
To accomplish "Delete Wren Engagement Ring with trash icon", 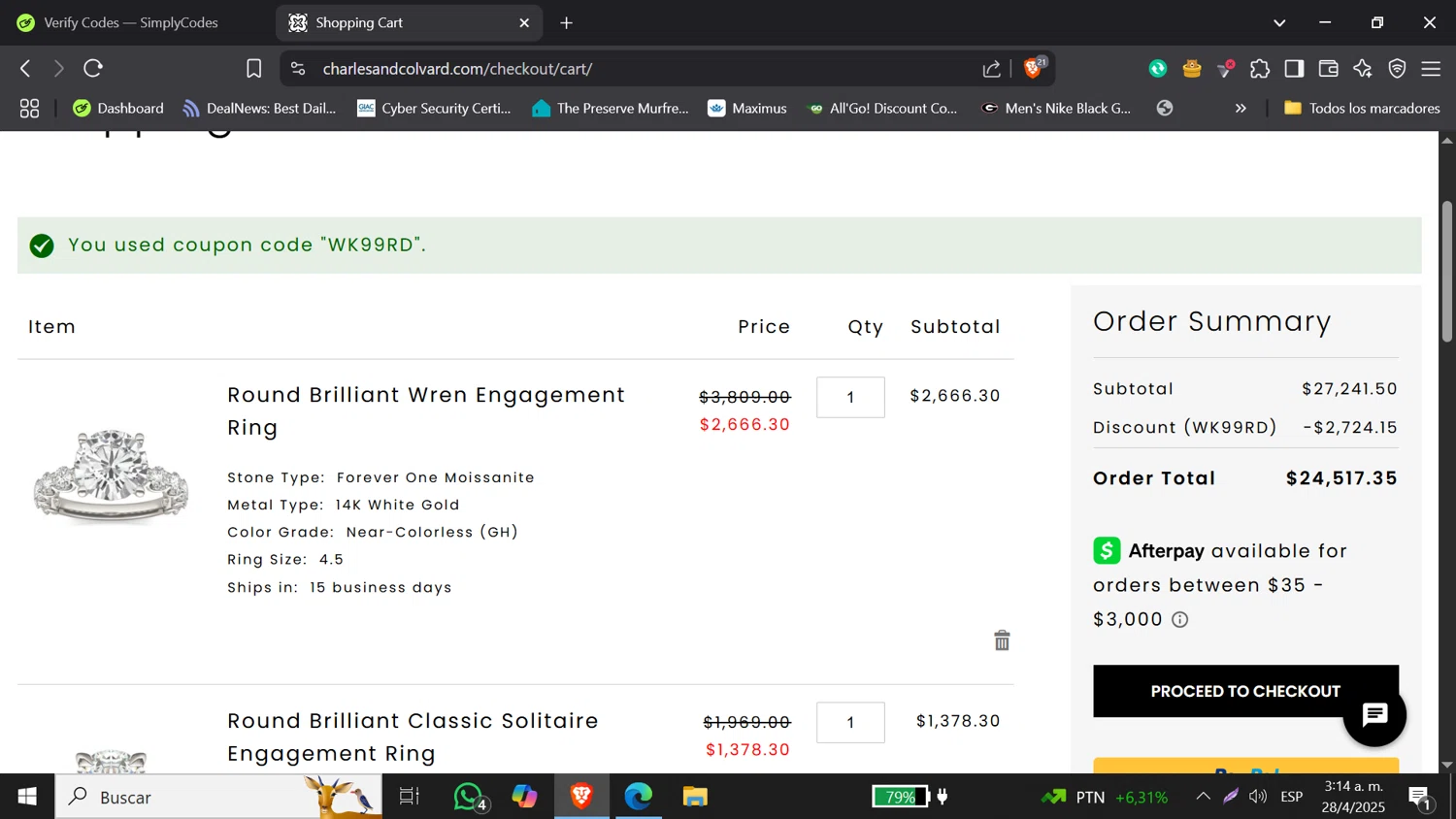I will tap(1002, 640).
